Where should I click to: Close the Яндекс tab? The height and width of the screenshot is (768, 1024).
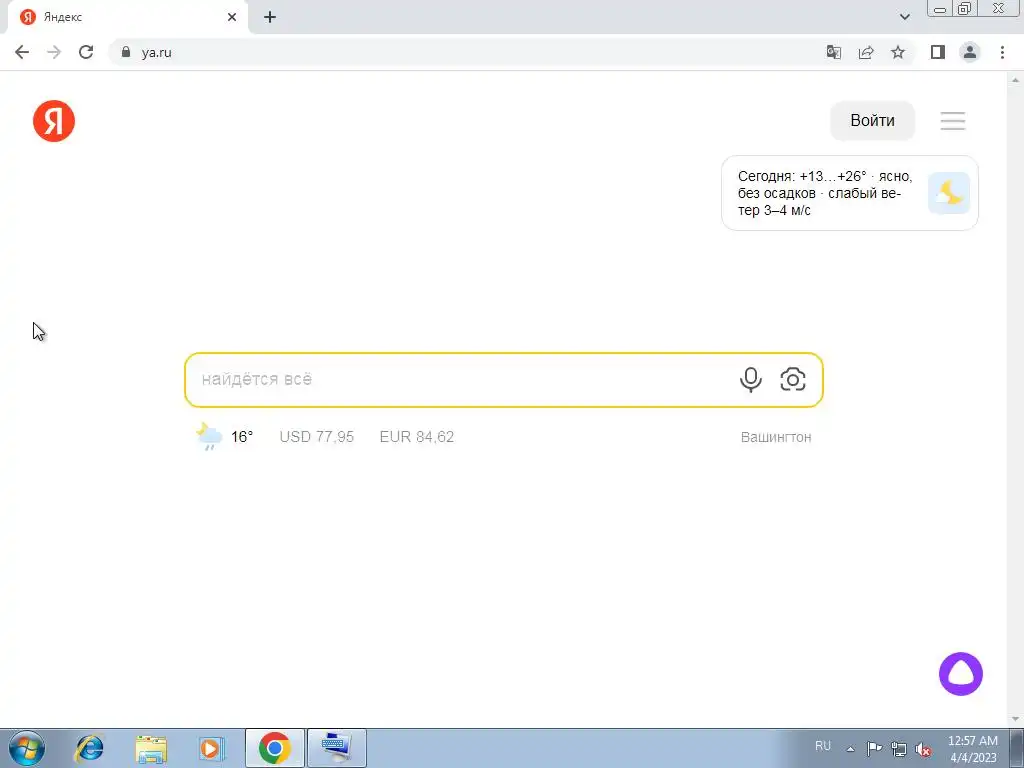[232, 18]
